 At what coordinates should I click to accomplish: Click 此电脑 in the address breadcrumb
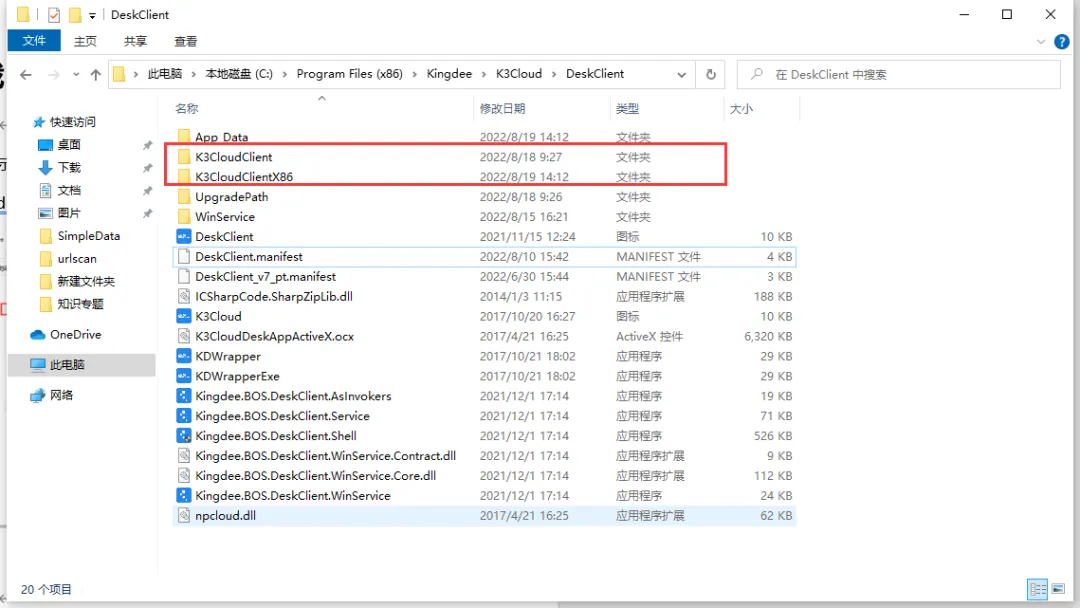point(165,74)
